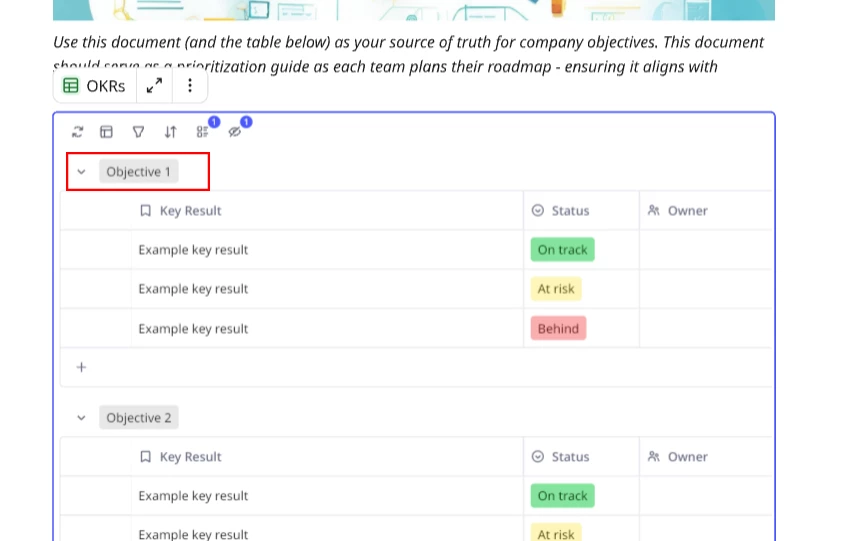Image resolution: width=848 pixels, height=541 pixels.
Task: Open the group-by icon with badge
Action: point(202,131)
